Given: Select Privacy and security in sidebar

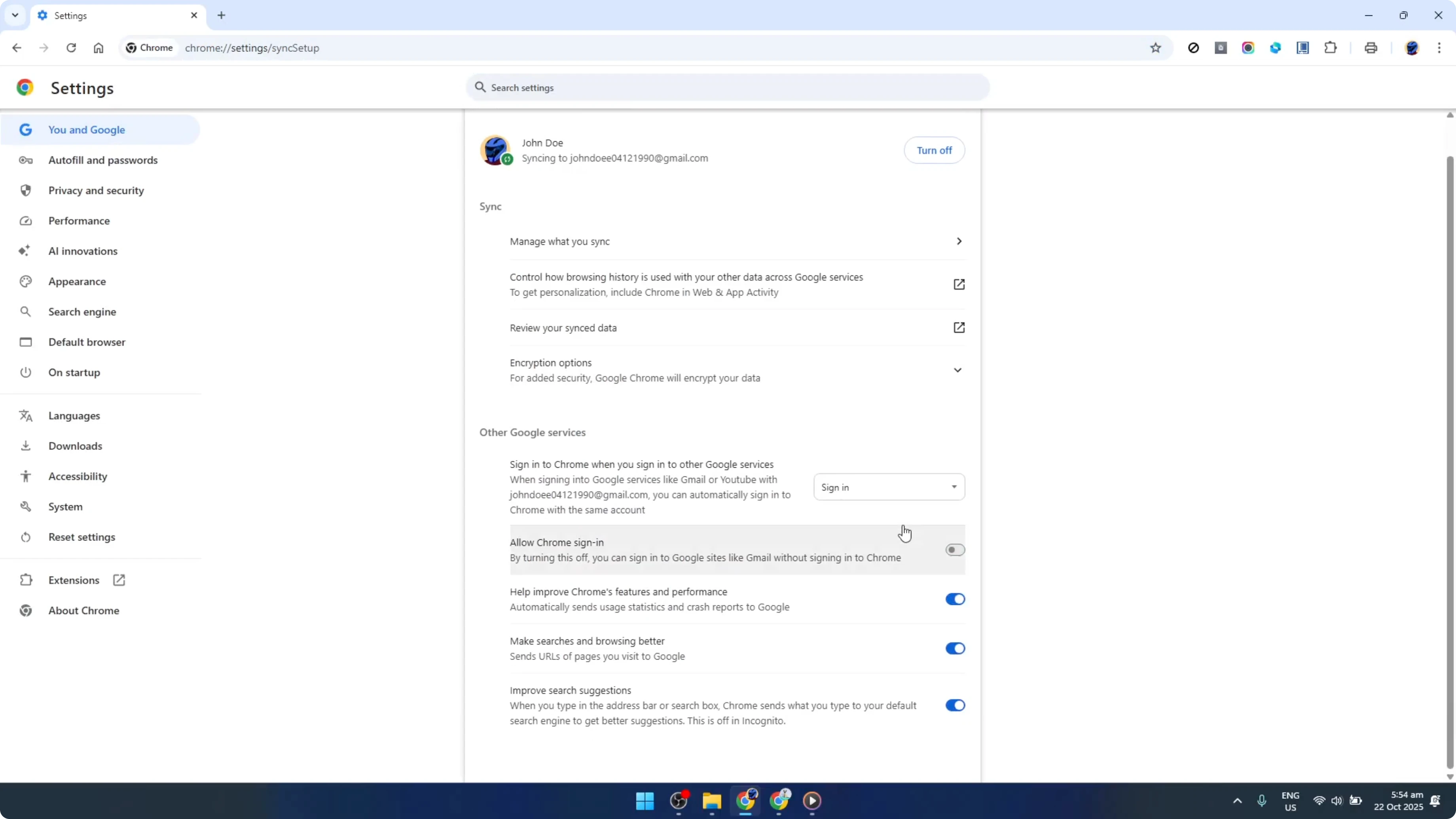Looking at the screenshot, I should (96, 190).
